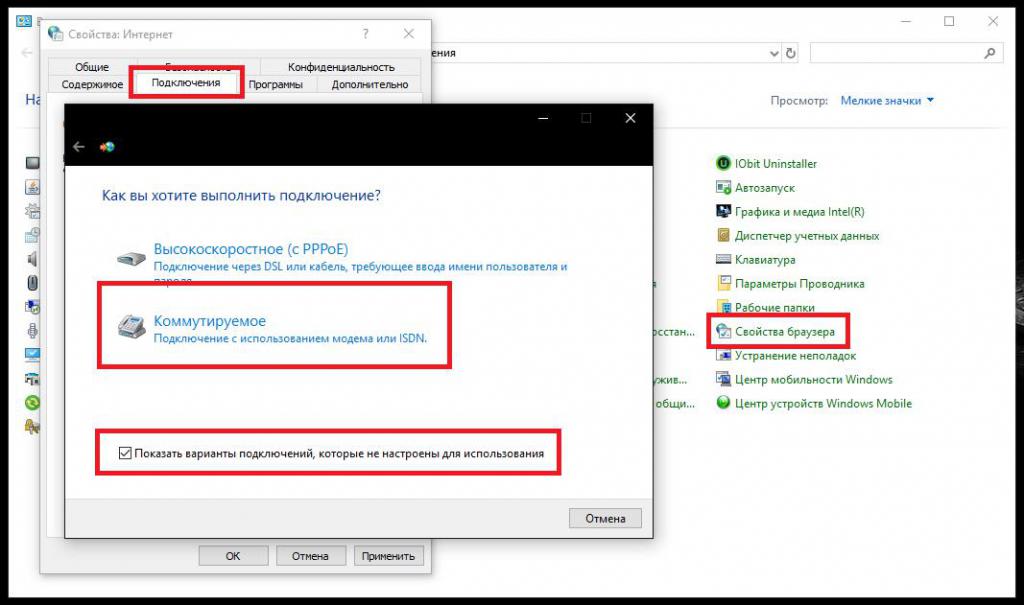
Task: Open the Control Panel address bar dropdown
Action: [x=774, y=54]
